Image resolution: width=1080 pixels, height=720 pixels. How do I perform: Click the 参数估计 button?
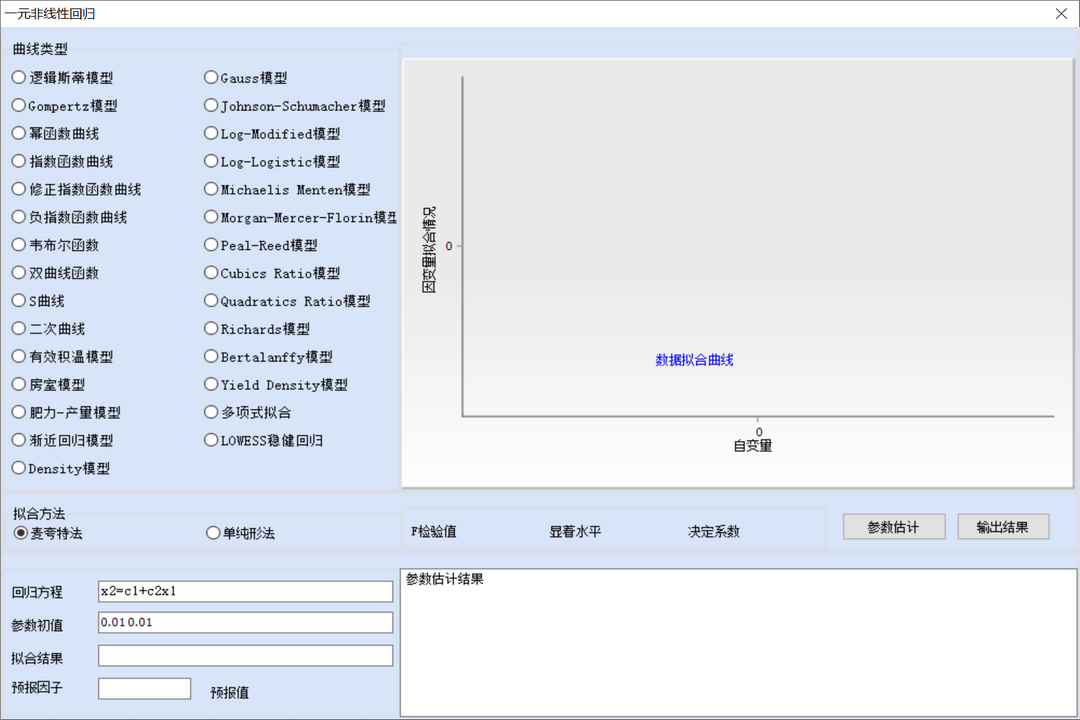click(893, 526)
